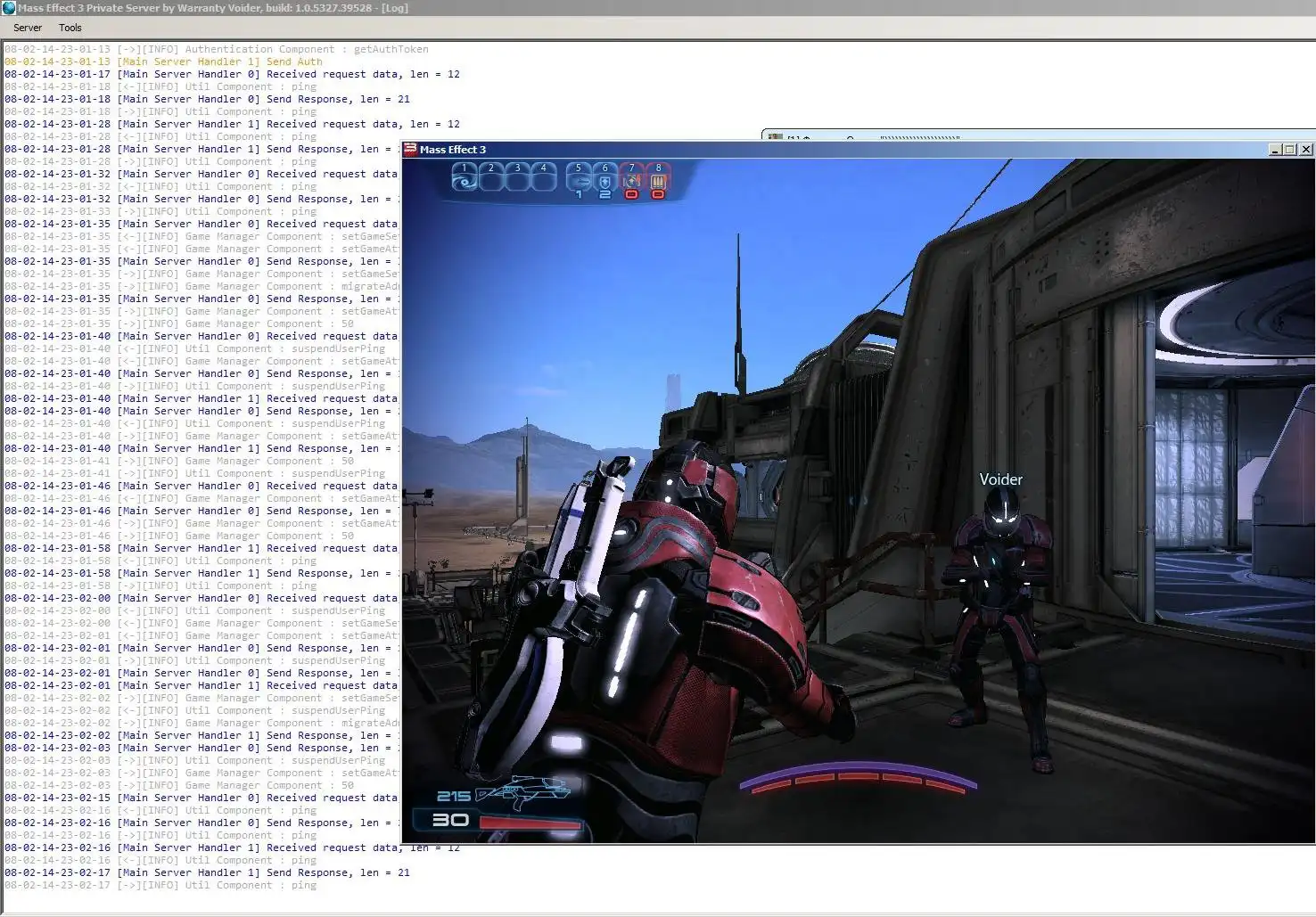Viewport: 1316px width, 917px height.
Task: Open the Server menu
Action: tap(28, 28)
